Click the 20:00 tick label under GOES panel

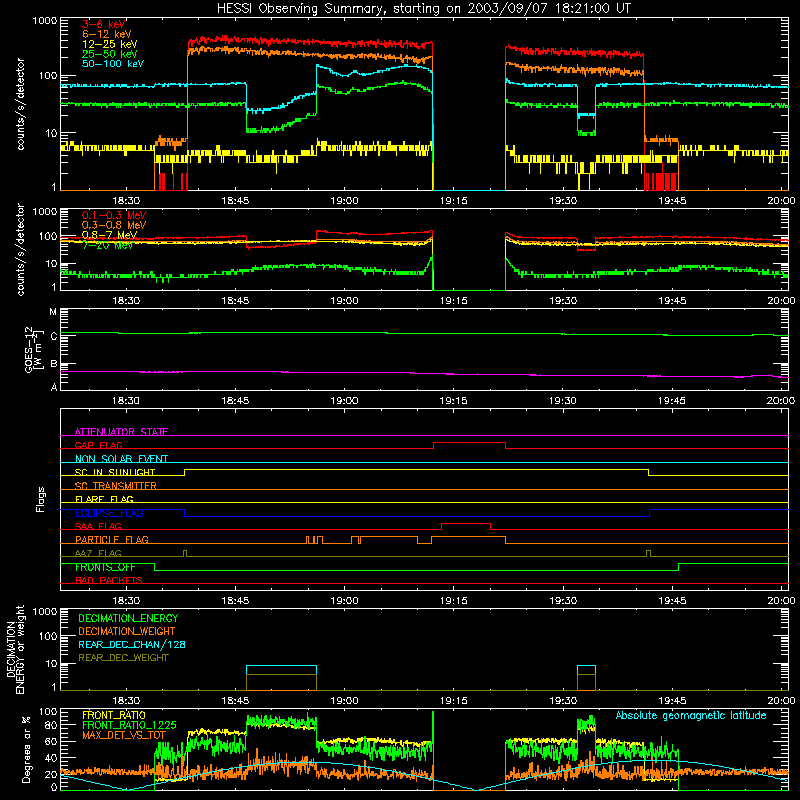point(781,401)
